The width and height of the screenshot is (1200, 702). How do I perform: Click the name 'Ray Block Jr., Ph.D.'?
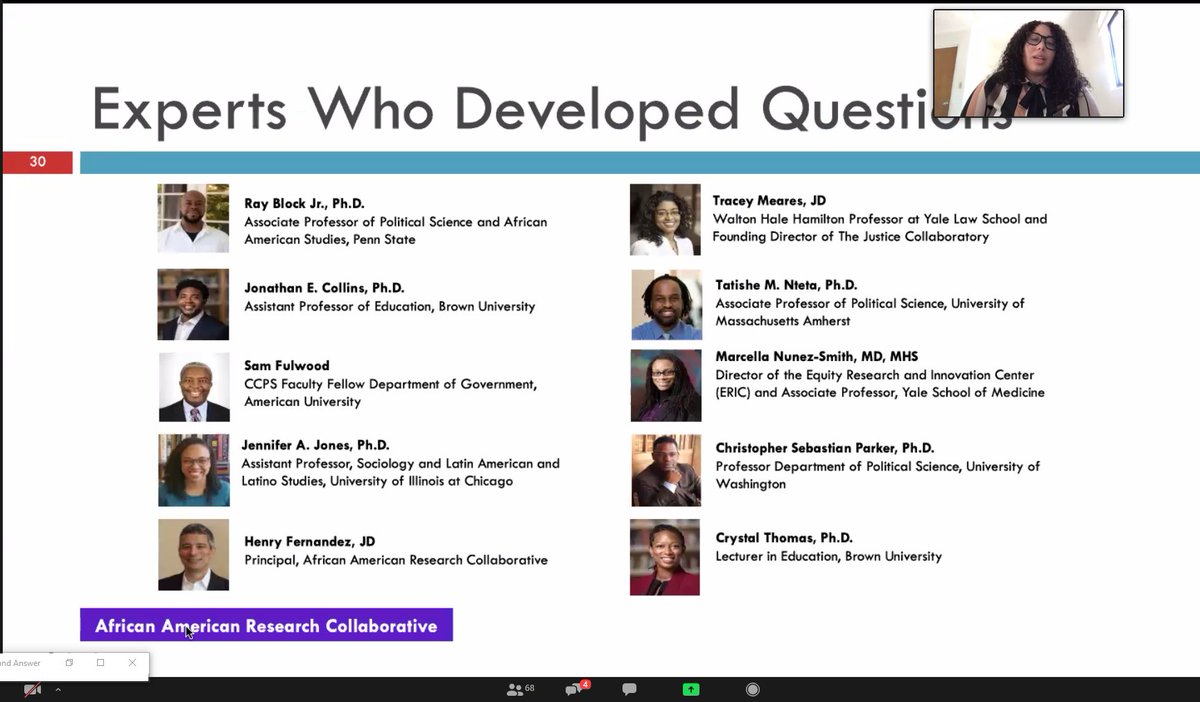[x=304, y=203]
